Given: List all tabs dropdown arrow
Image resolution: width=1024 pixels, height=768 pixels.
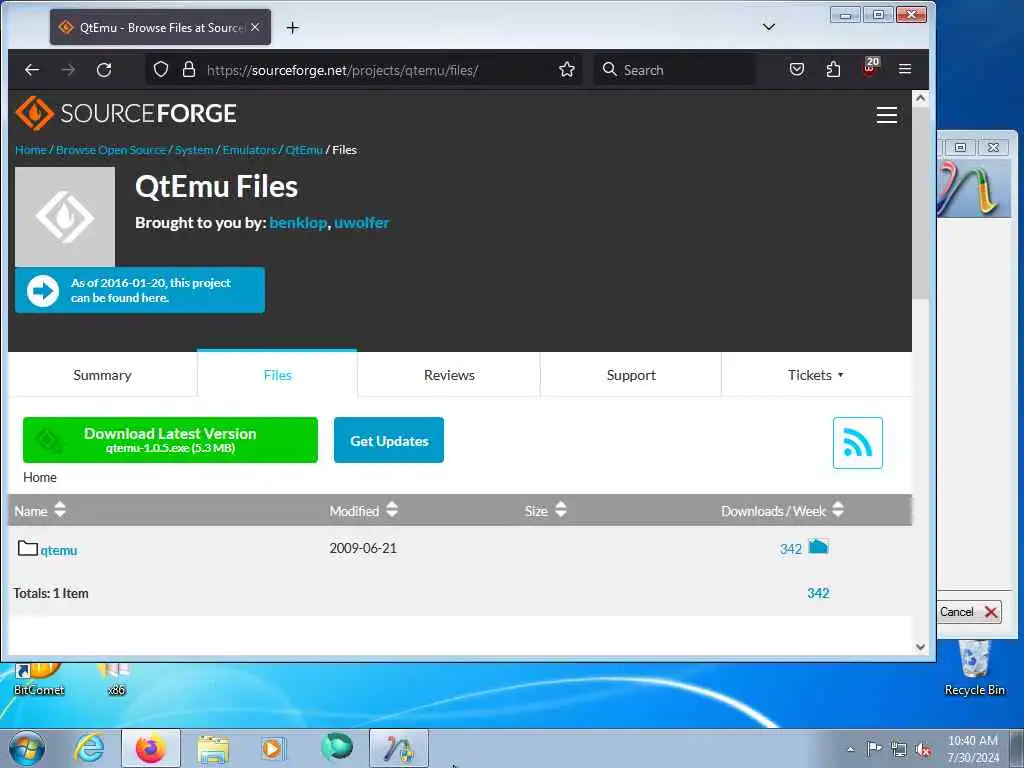Looking at the screenshot, I should [769, 27].
